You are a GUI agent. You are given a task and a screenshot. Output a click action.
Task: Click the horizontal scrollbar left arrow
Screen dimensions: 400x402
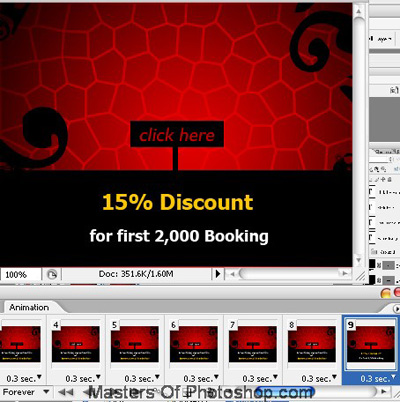point(232,274)
